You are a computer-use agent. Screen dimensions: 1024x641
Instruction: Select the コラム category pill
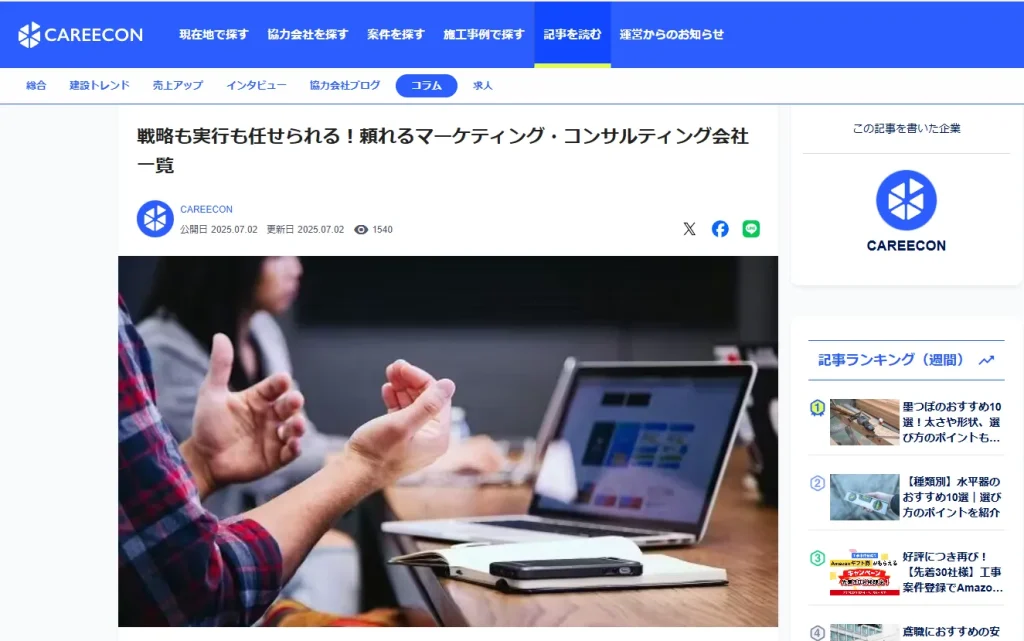tap(426, 86)
